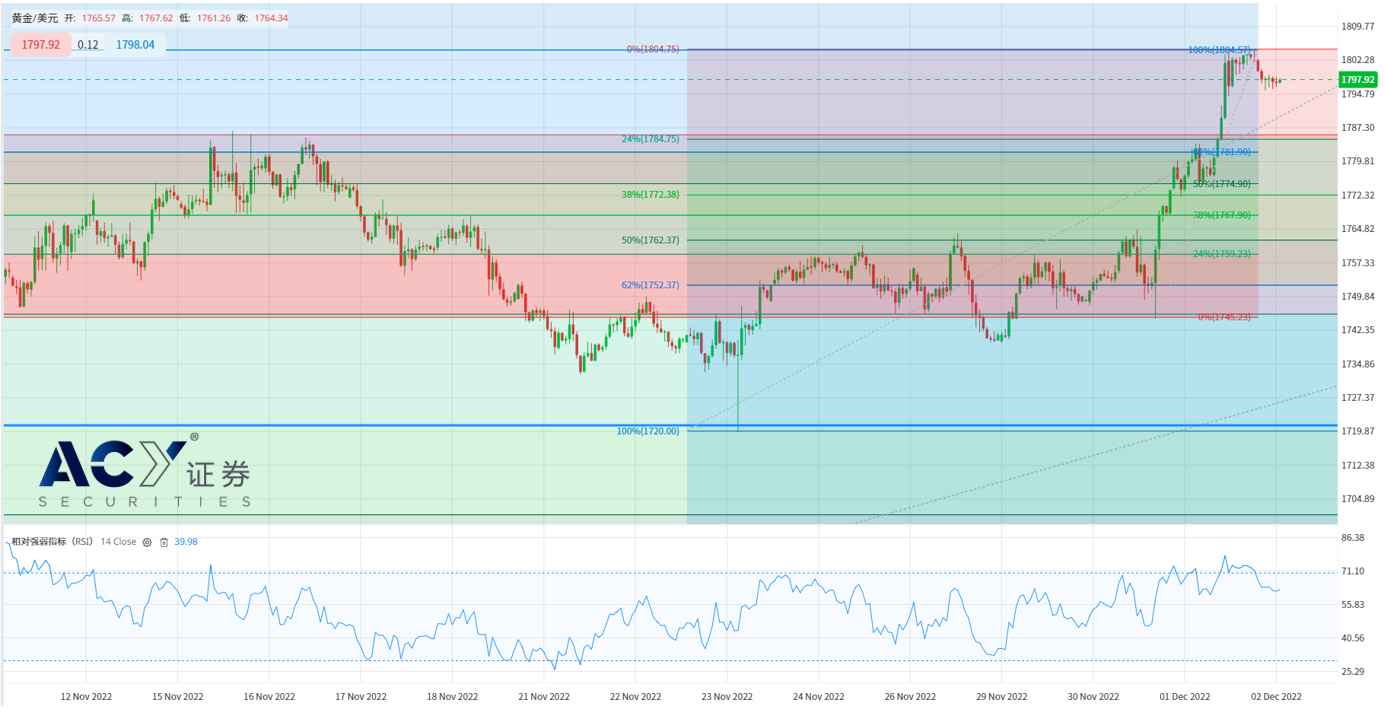Click the 0%(1804.75) Fibonacci label at top
The width and height of the screenshot is (1385, 713).
click(x=652, y=49)
